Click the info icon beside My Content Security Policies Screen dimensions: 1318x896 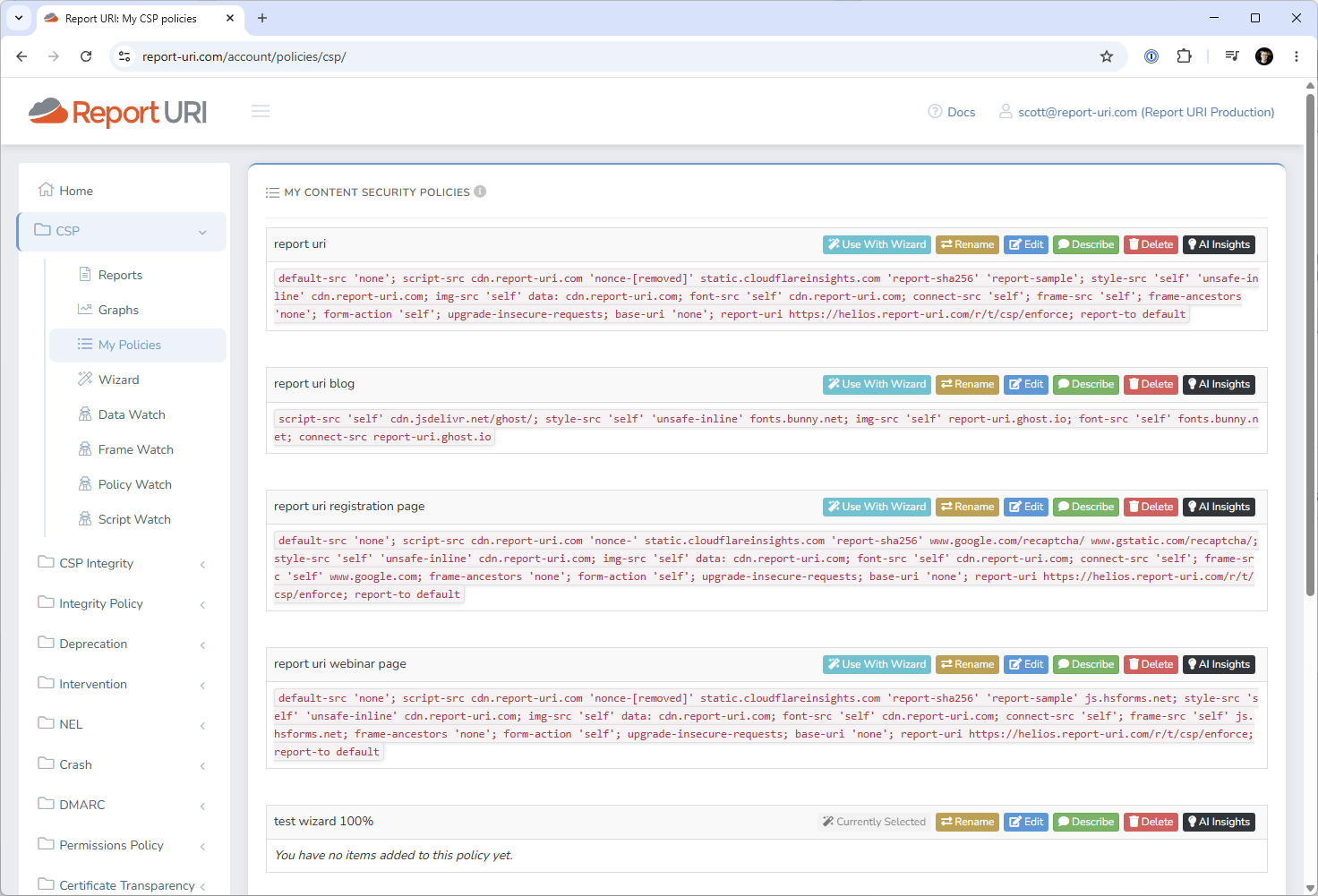[480, 192]
